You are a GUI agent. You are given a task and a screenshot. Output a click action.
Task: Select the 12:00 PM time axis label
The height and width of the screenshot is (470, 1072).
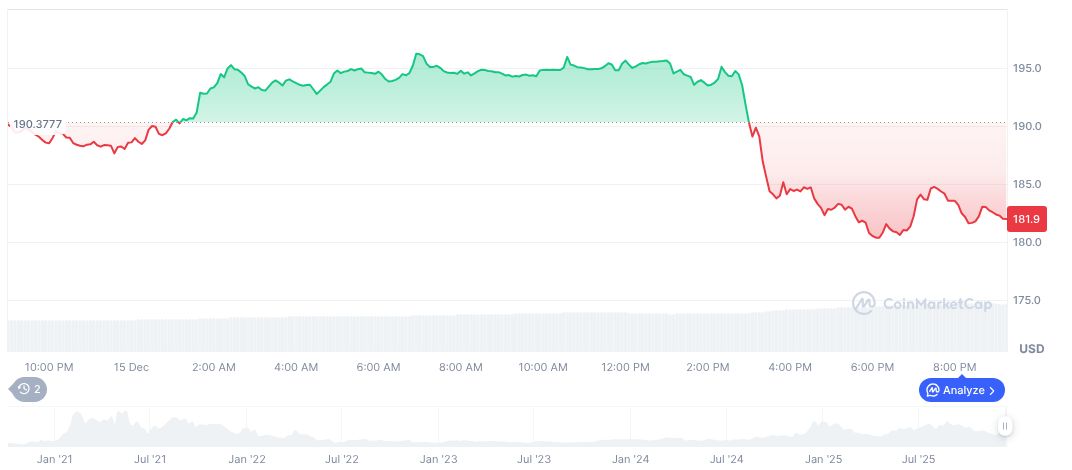point(625,367)
